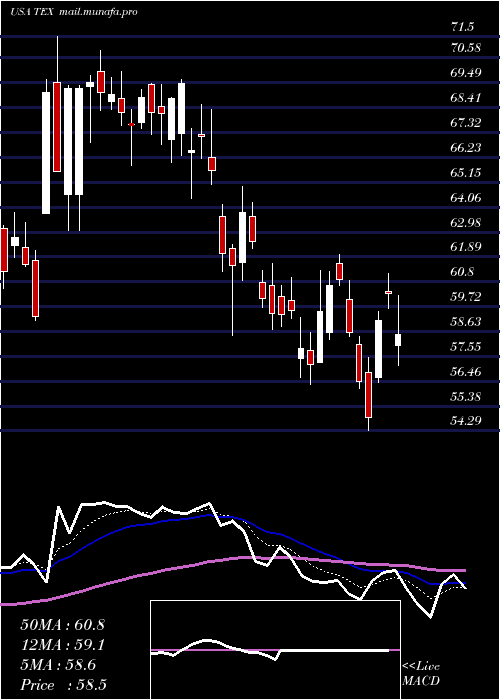Click the 5MA : 58.6 readout
The height and width of the screenshot is (700, 500).
coord(58,665)
